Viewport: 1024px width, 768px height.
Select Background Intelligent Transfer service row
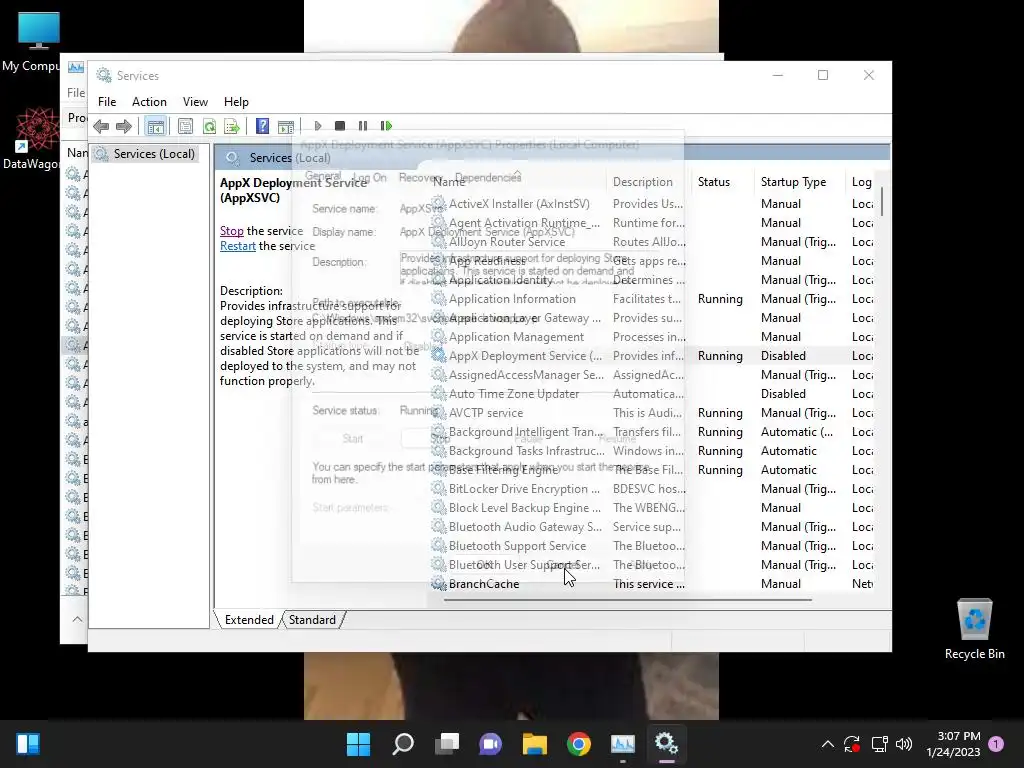(x=652, y=432)
